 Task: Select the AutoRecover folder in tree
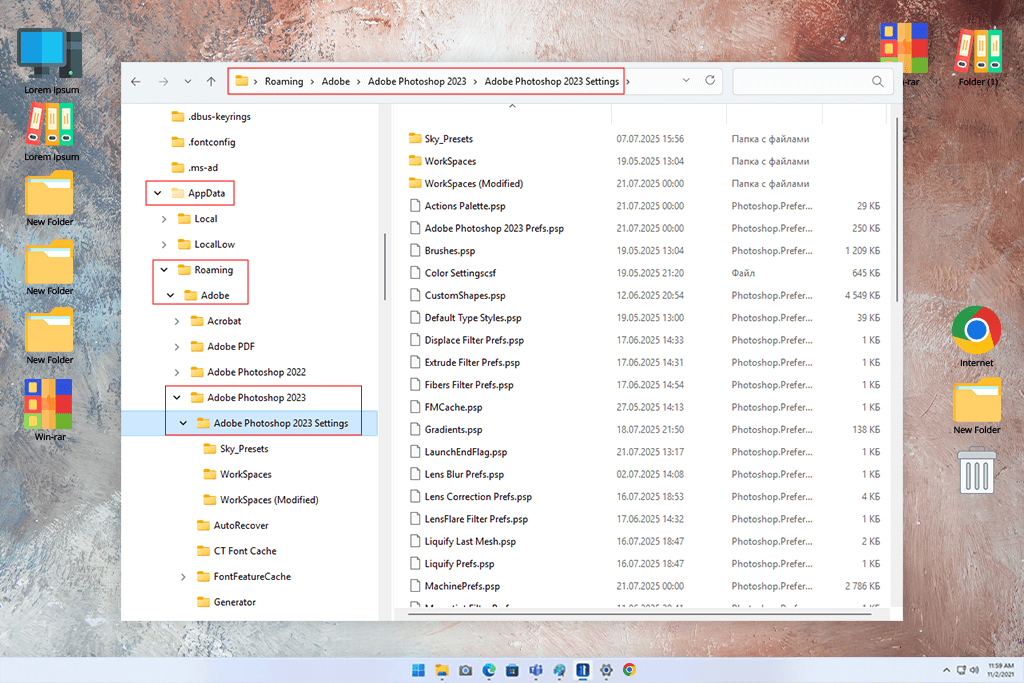tap(232, 526)
